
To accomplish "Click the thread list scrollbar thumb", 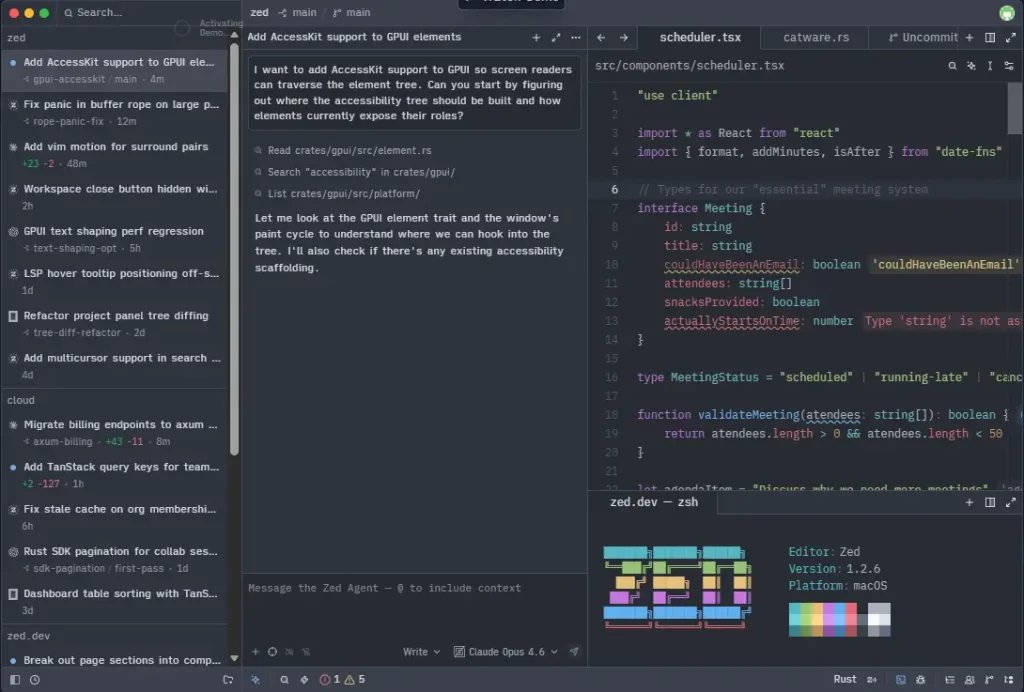I will point(234,248).
